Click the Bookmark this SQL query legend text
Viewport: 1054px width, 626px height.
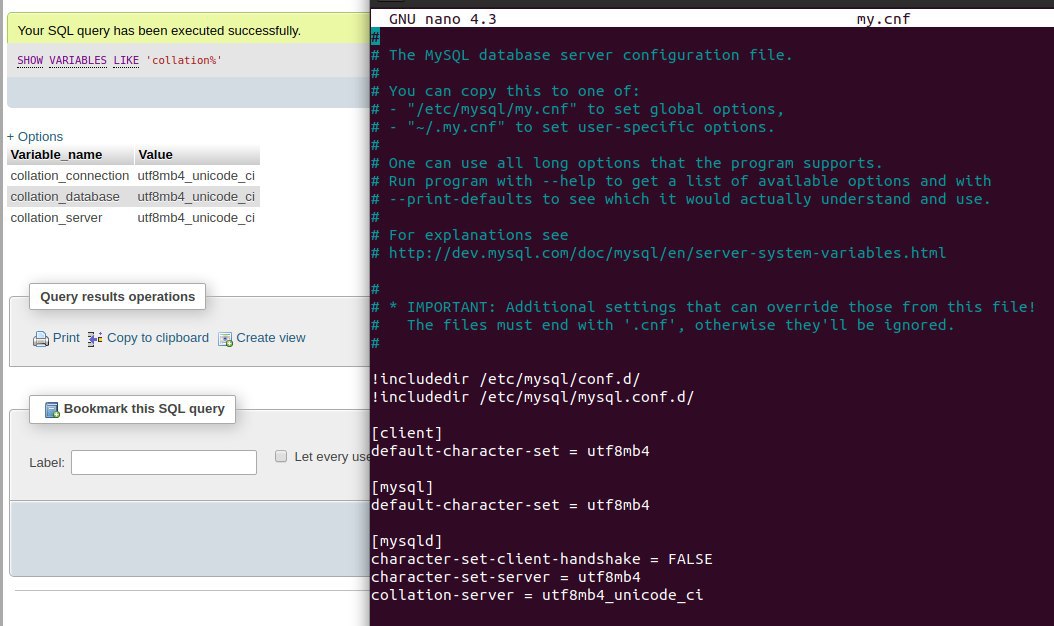pyautogui.click(x=144, y=409)
